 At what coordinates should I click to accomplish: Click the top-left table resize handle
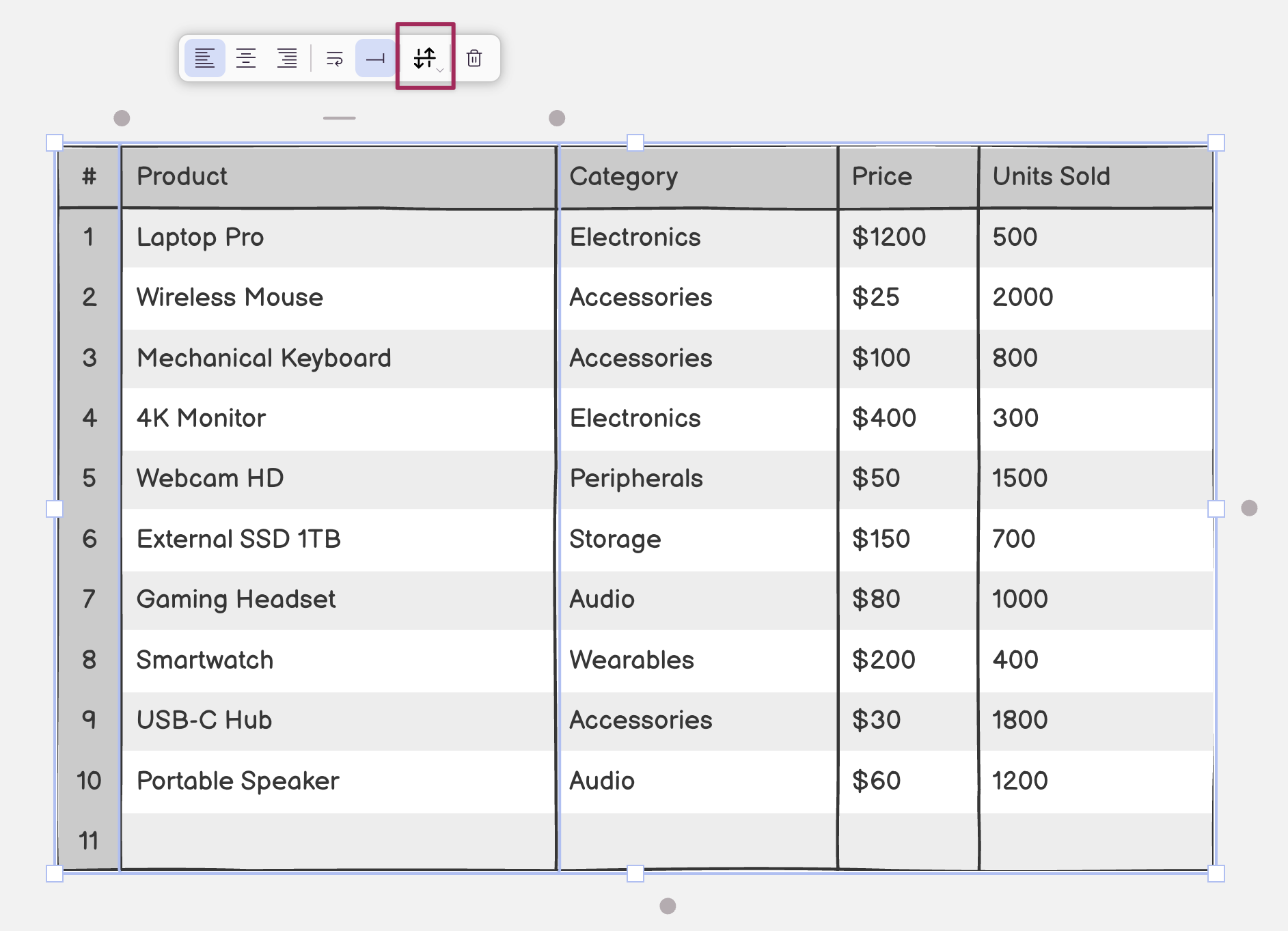[55, 143]
